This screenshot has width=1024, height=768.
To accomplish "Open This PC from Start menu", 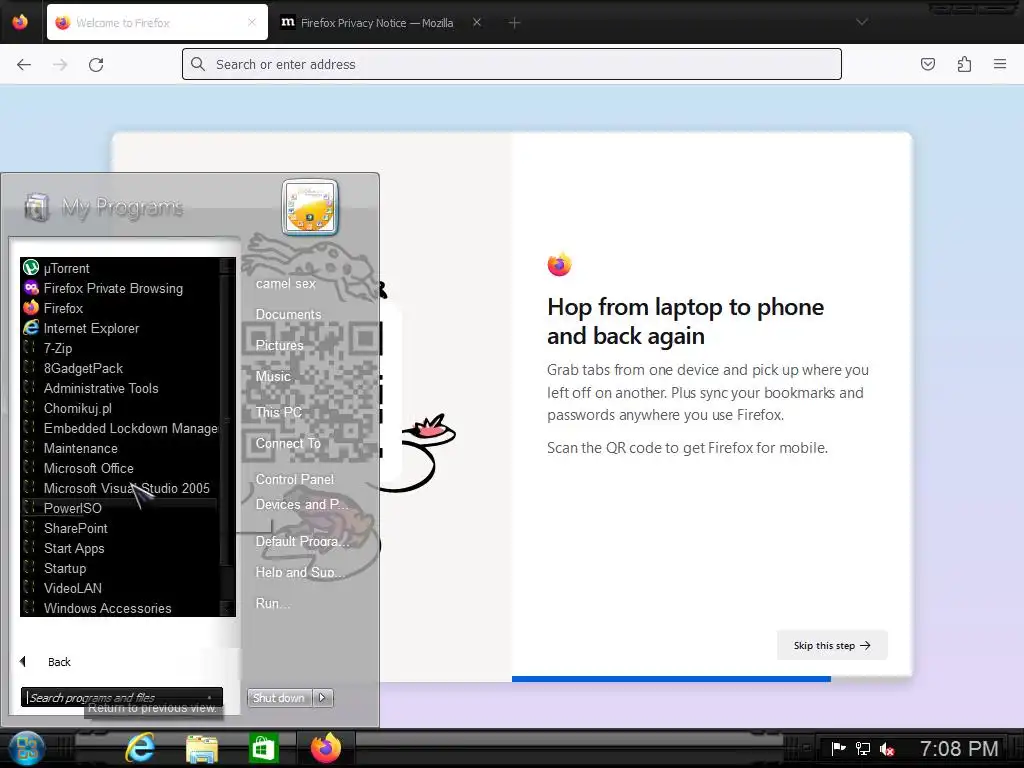I will (x=279, y=412).
